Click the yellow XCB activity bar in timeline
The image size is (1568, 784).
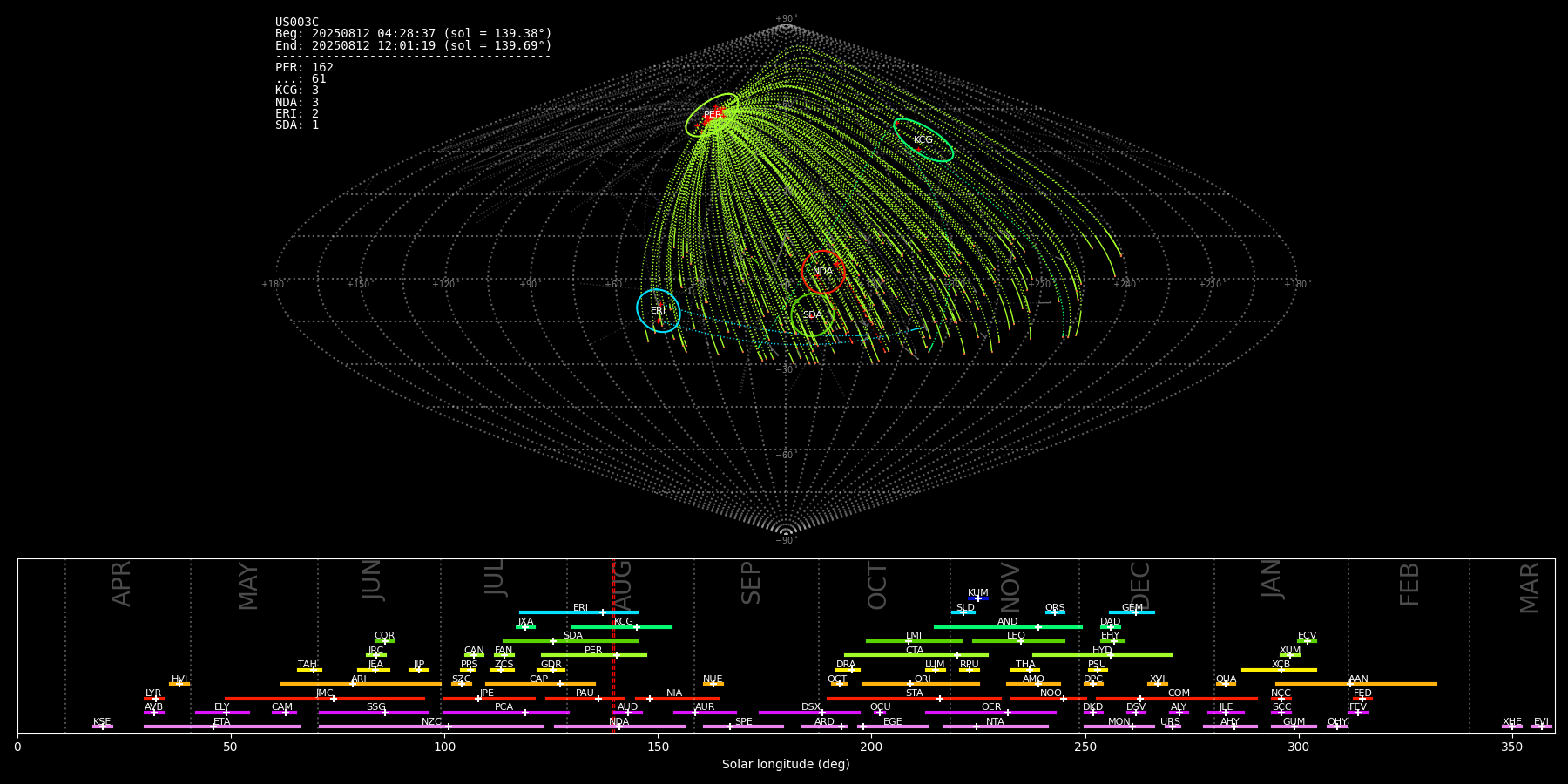coord(1279,670)
